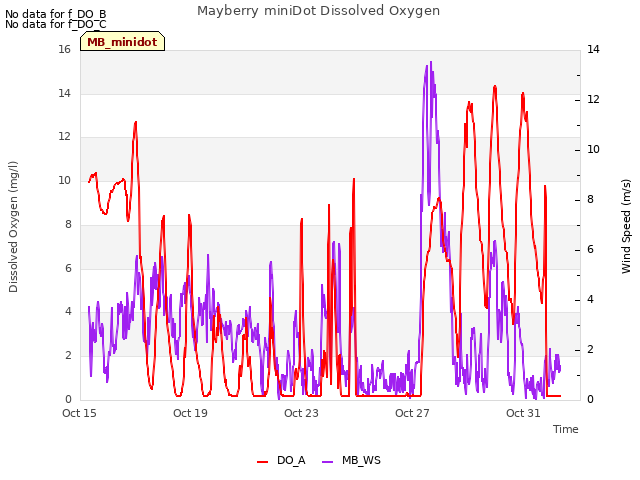Click the Oct 23 x-axis tick label
The image size is (640, 480).
(x=301, y=413)
